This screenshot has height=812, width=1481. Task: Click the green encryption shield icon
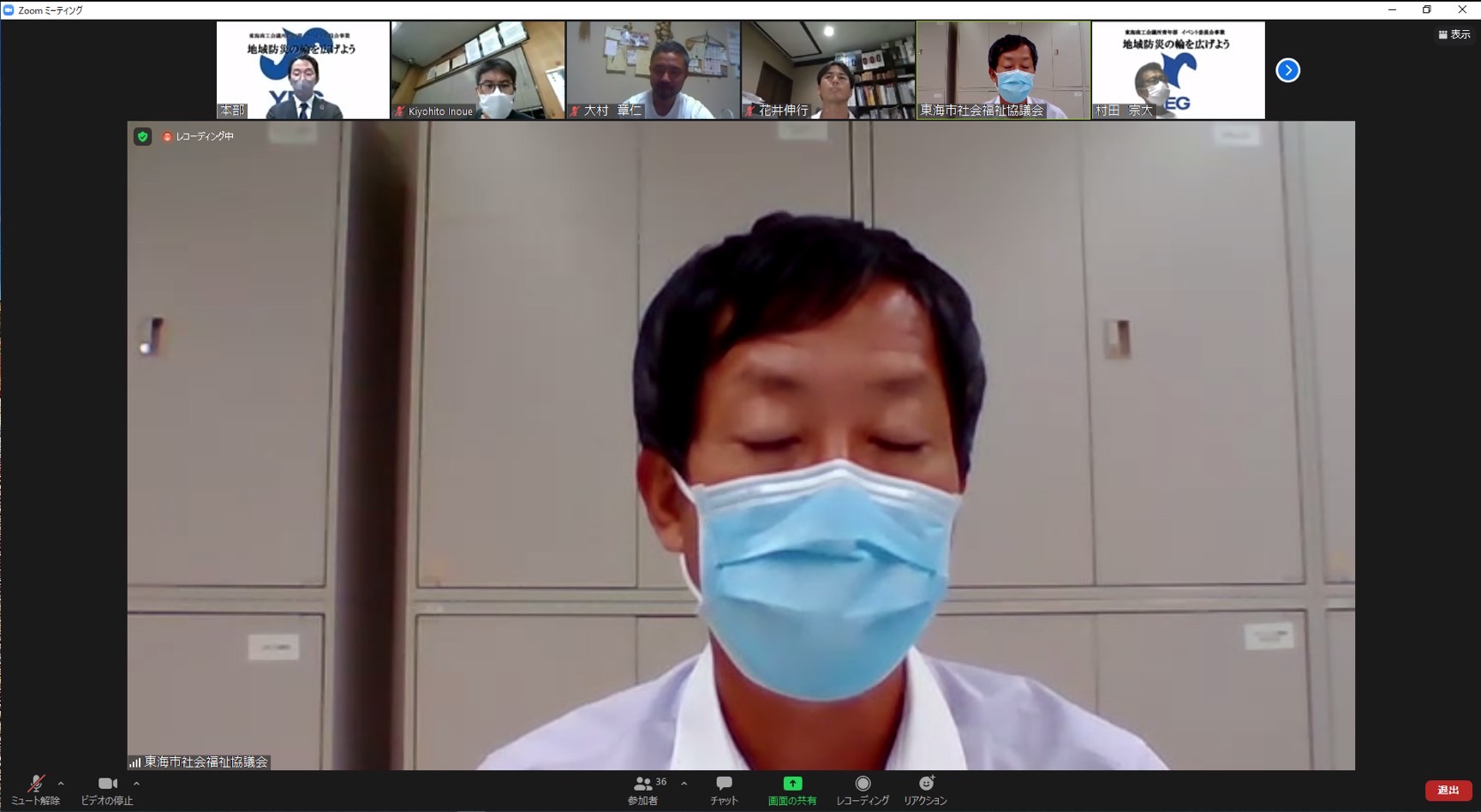pos(143,136)
